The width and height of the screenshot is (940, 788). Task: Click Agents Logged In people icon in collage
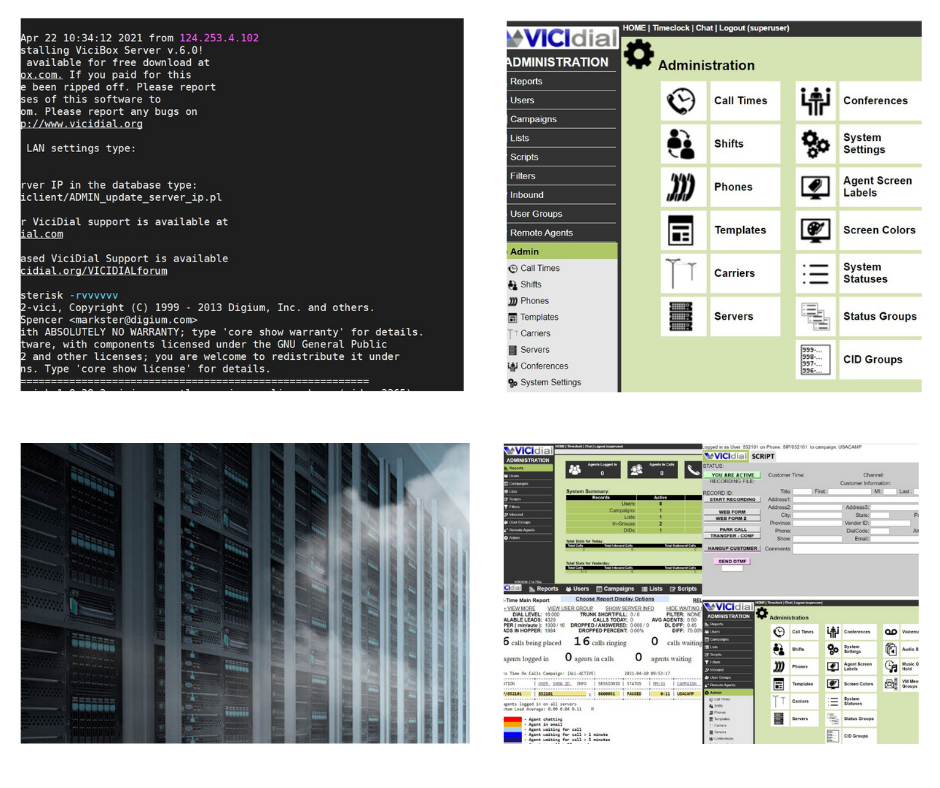575,470
